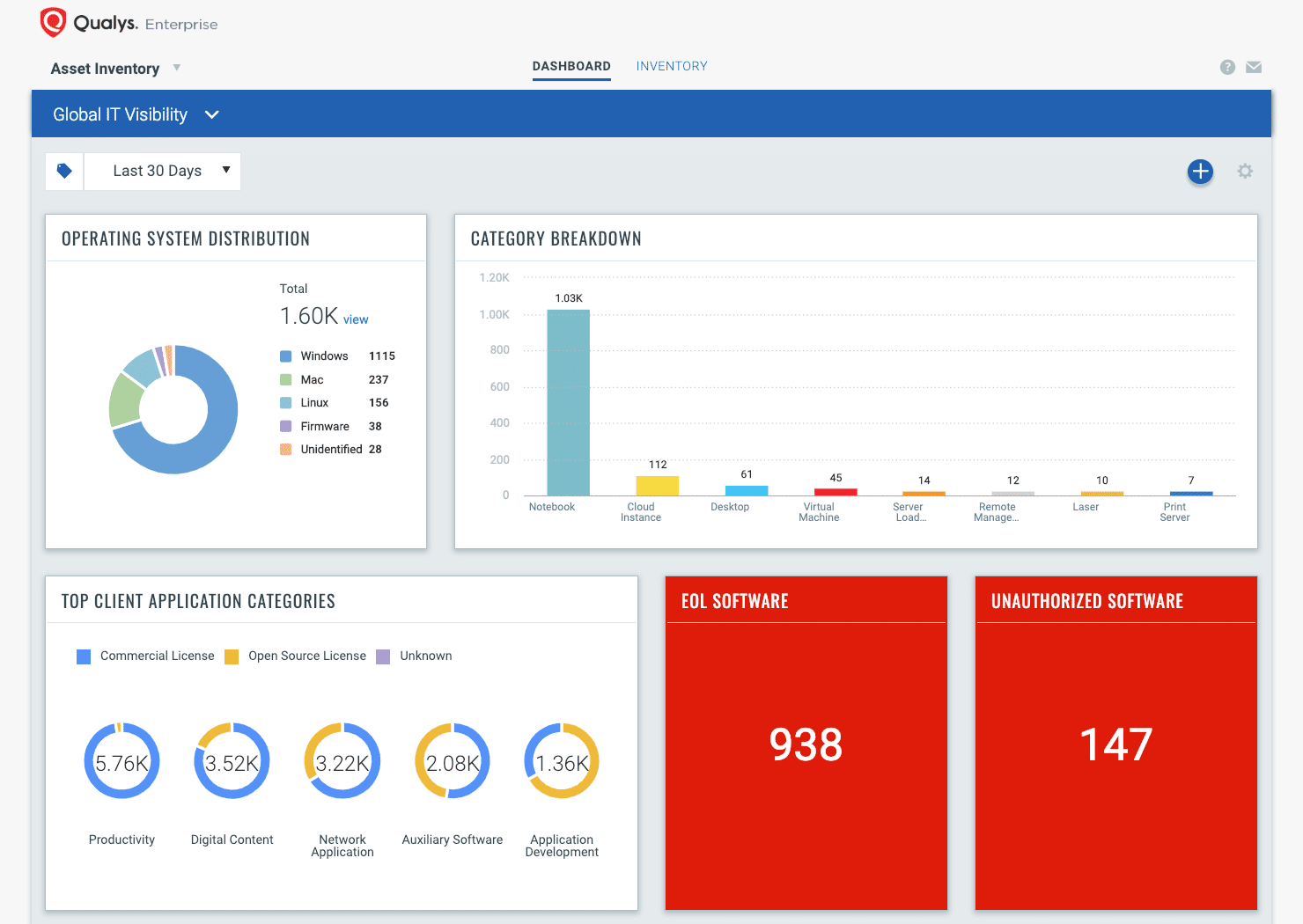Open the help question mark icon
This screenshot has width=1303, height=924.
click(x=1227, y=66)
